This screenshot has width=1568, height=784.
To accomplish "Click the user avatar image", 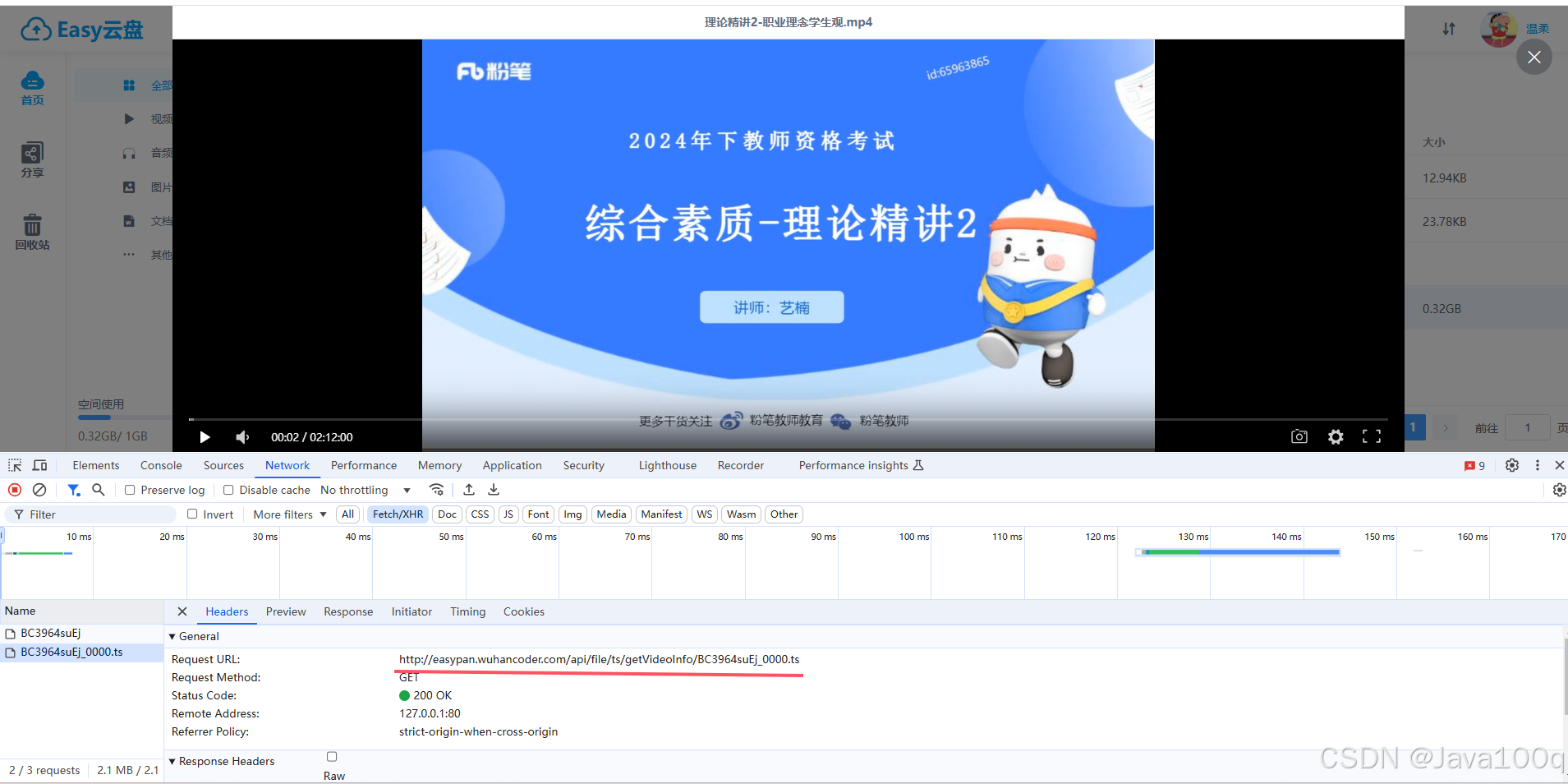I will click(x=1499, y=29).
